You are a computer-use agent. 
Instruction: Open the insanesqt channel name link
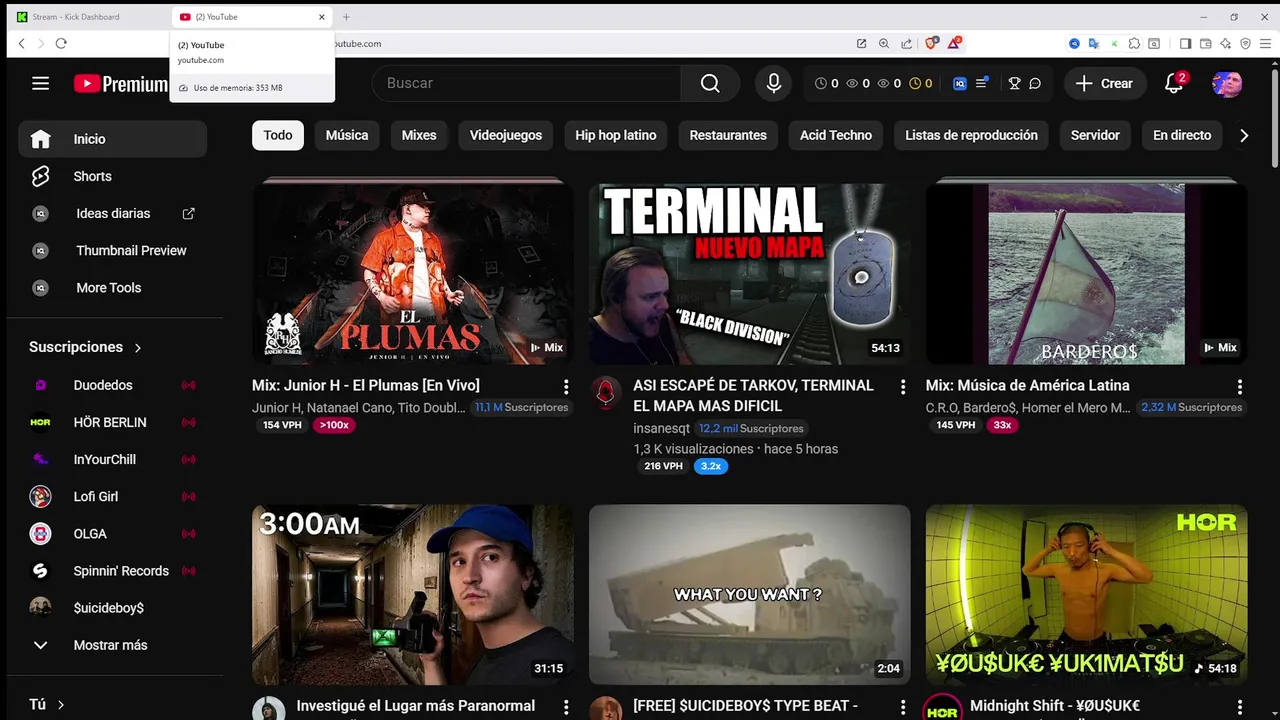[x=661, y=428]
